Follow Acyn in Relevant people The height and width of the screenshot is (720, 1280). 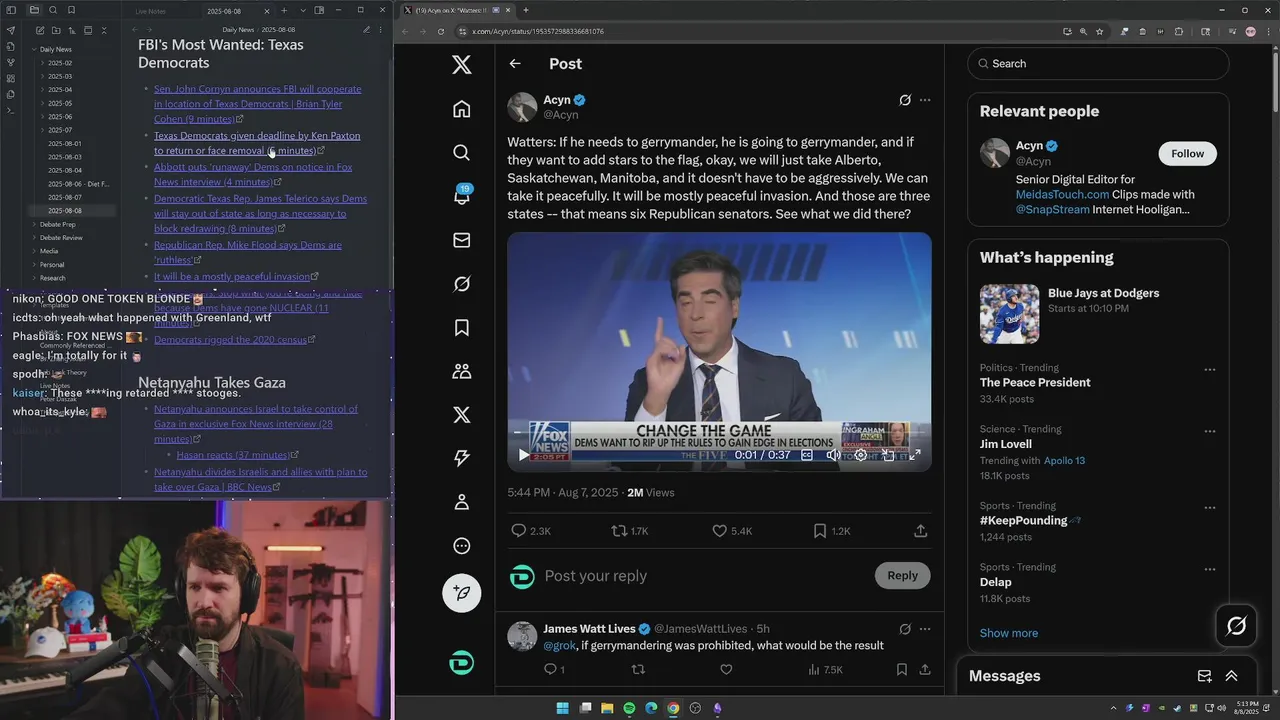coord(1187,153)
